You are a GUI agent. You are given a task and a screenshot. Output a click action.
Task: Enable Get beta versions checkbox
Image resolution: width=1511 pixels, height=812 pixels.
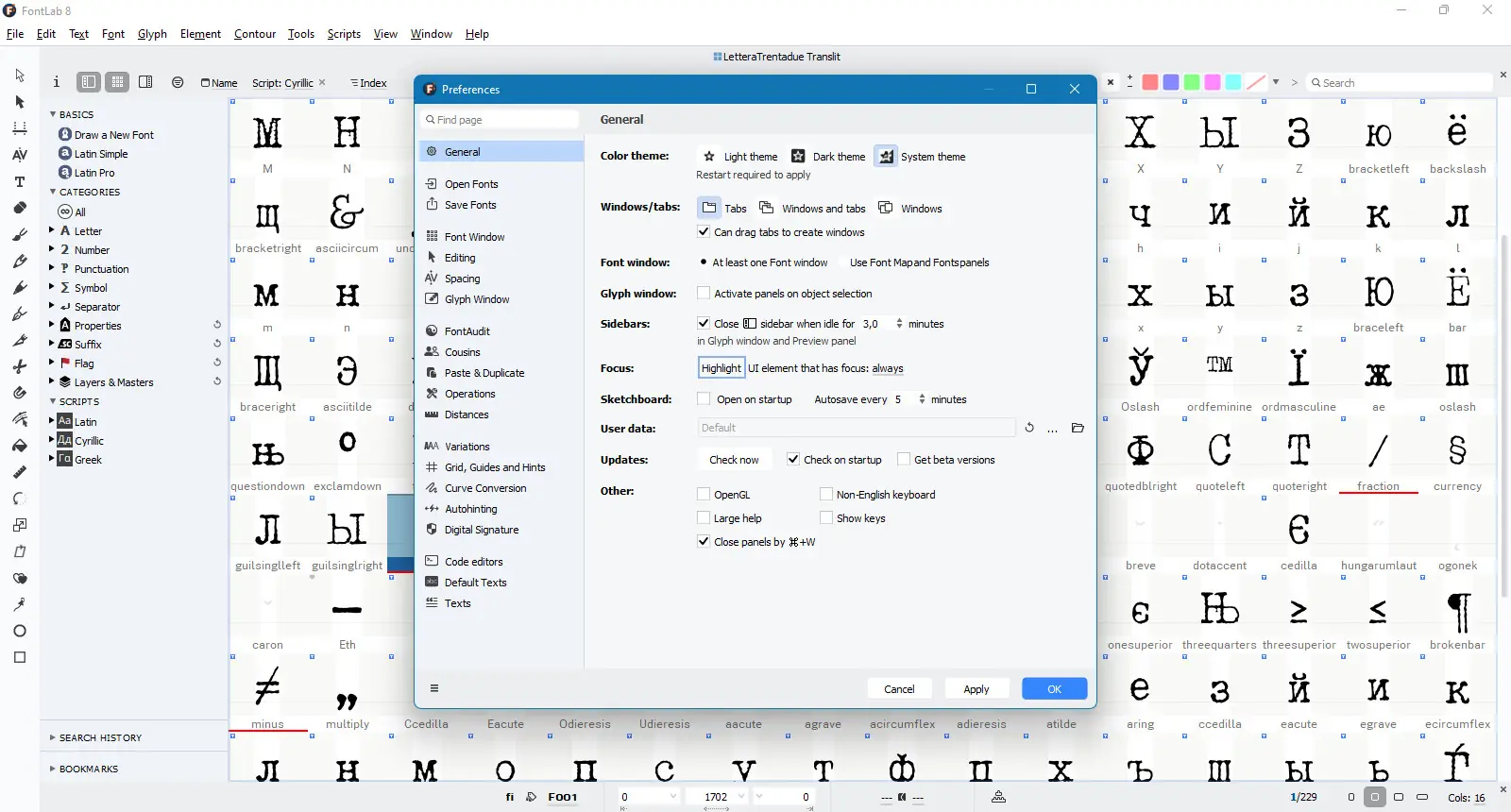click(x=904, y=460)
